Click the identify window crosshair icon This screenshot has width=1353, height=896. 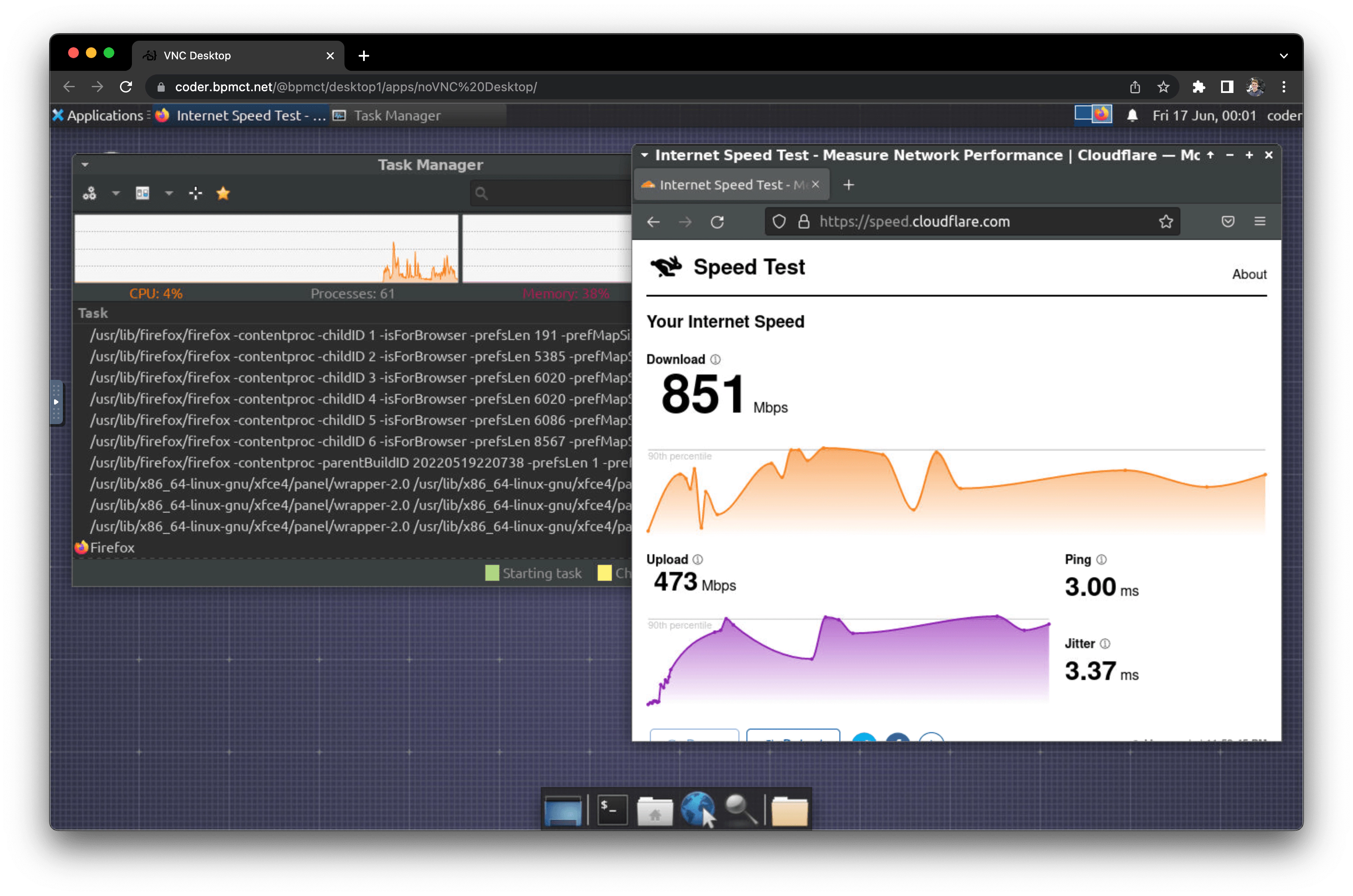pyautogui.click(x=195, y=193)
